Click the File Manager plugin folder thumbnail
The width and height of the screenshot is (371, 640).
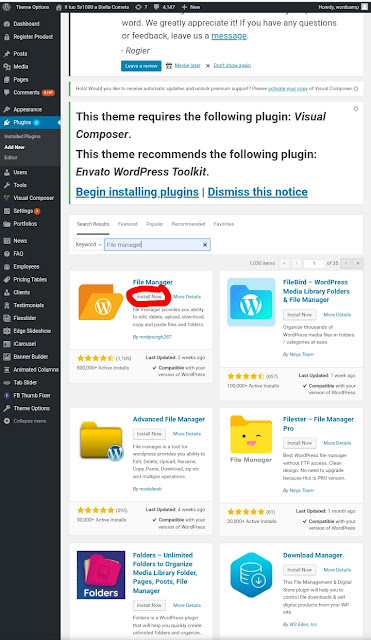click(101, 302)
